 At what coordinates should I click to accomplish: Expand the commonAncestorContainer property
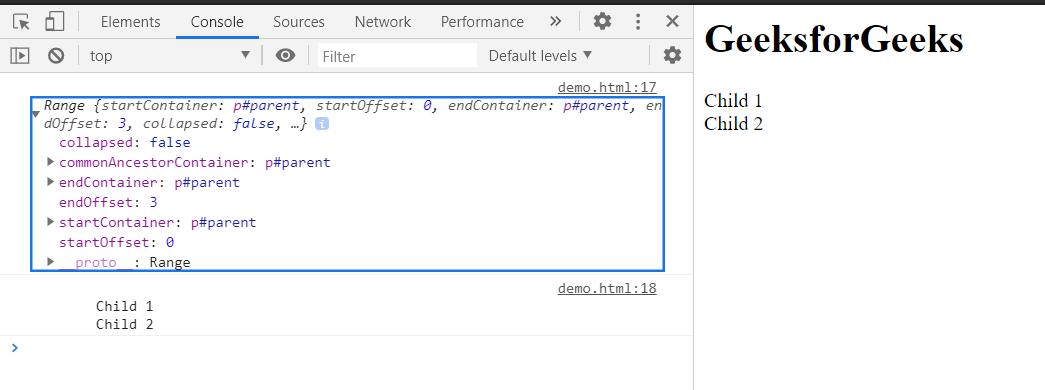pos(51,162)
